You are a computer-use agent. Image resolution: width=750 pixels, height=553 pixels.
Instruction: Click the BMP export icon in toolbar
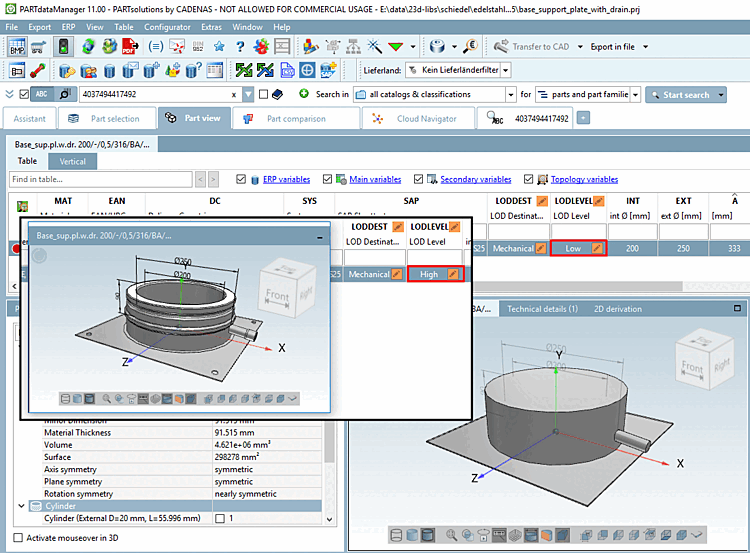pyautogui.click(x=18, y=47)
